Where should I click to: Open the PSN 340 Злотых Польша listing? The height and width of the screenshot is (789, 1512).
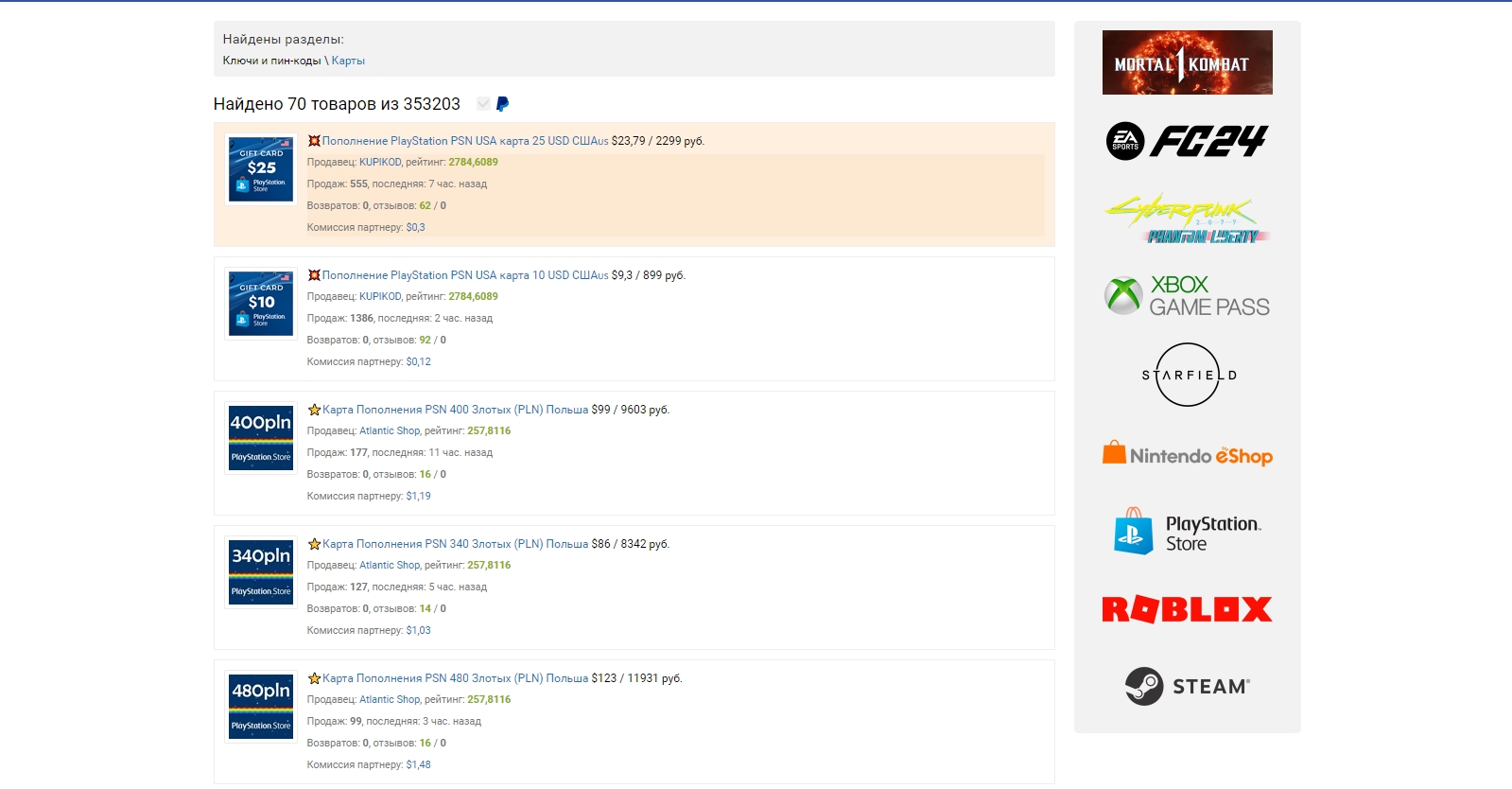[455, 544]
